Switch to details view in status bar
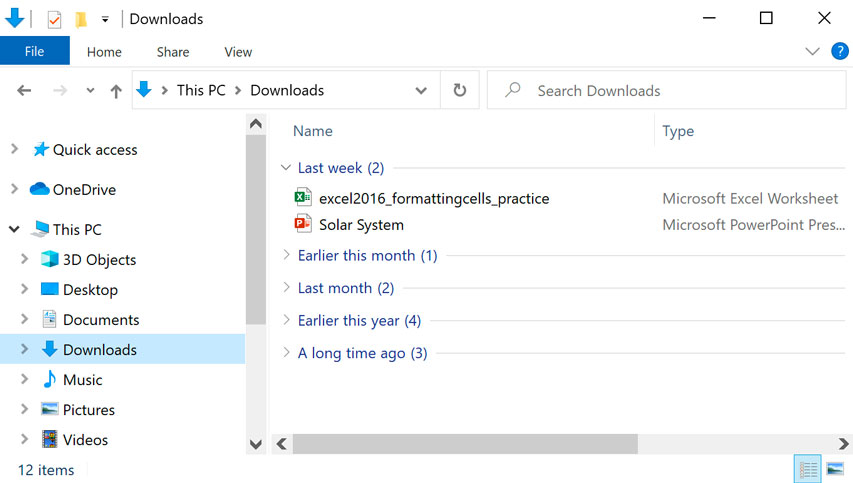Viewport: 853px width, 483px height. click(807, 468)
